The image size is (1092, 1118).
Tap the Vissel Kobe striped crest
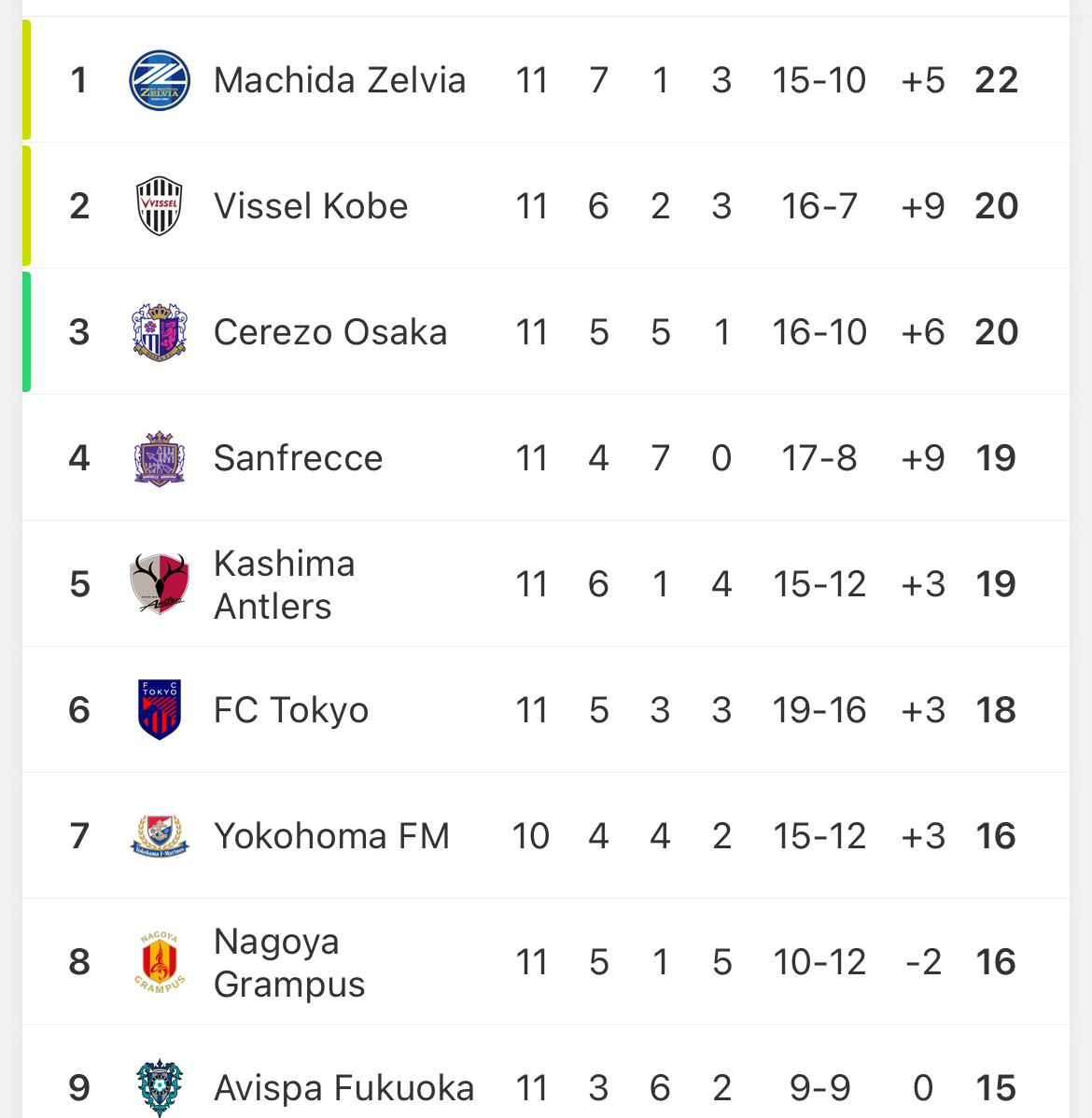click(x=159, y=206)
